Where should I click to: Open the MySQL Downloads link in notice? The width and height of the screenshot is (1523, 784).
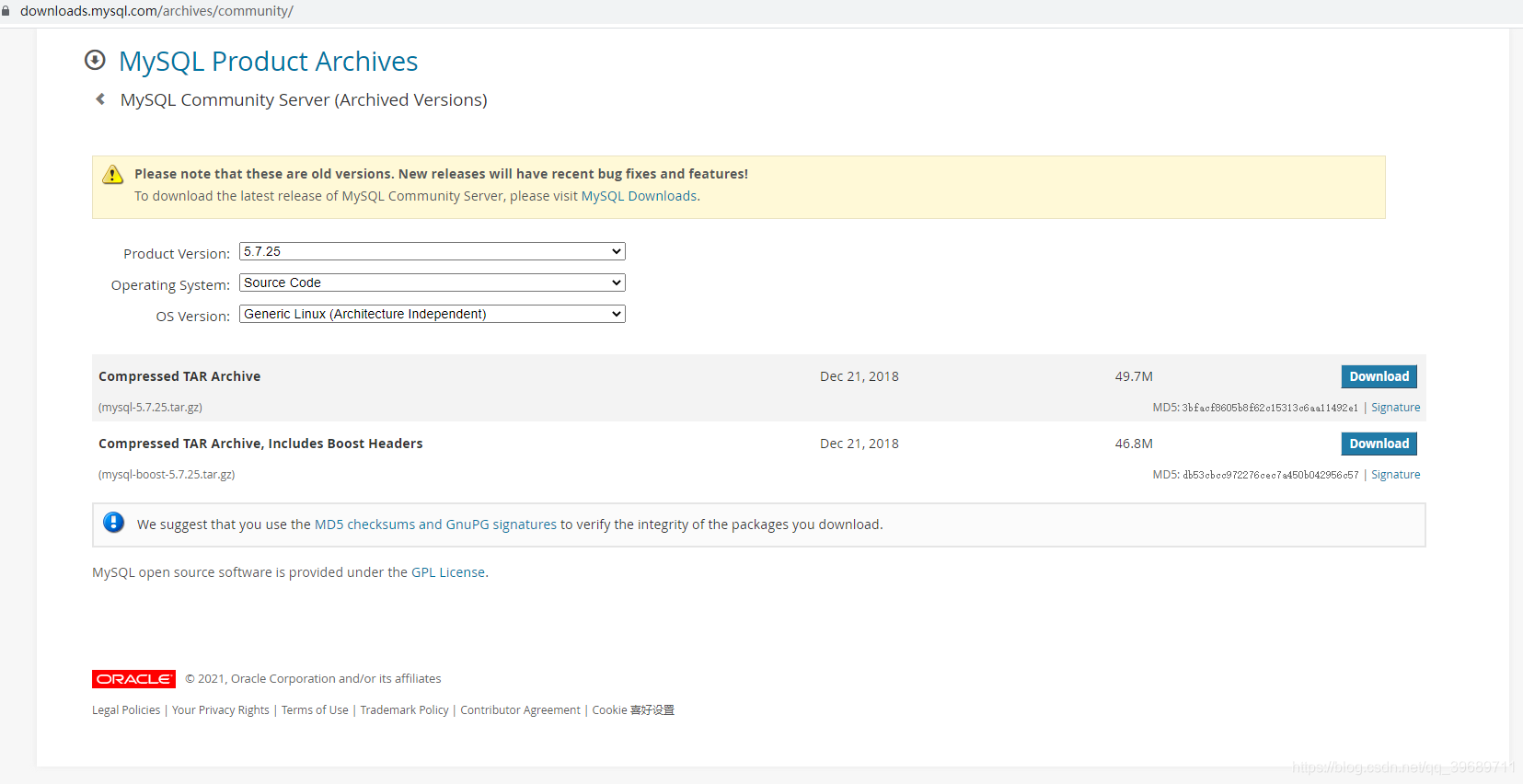pyautogui.click(x=639, y=196)
